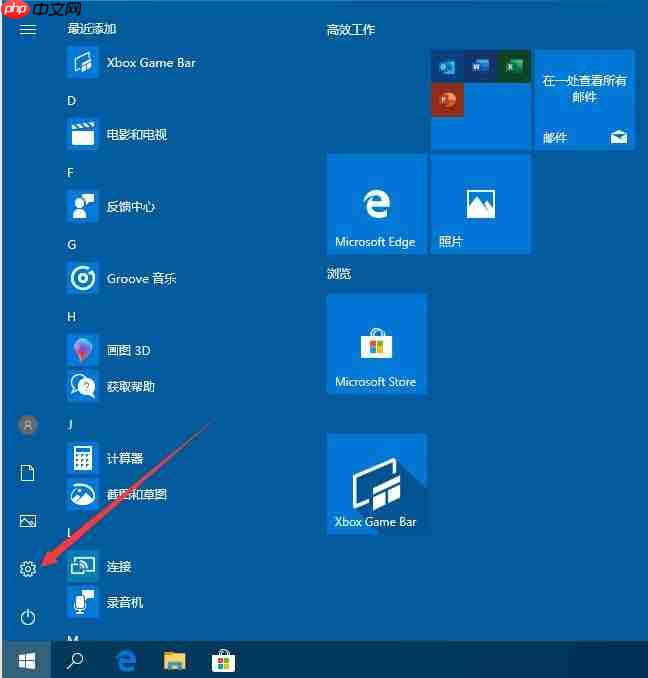Click the letter D section header
This screenshot has width=648, height=678.
(x=71, y=101)
